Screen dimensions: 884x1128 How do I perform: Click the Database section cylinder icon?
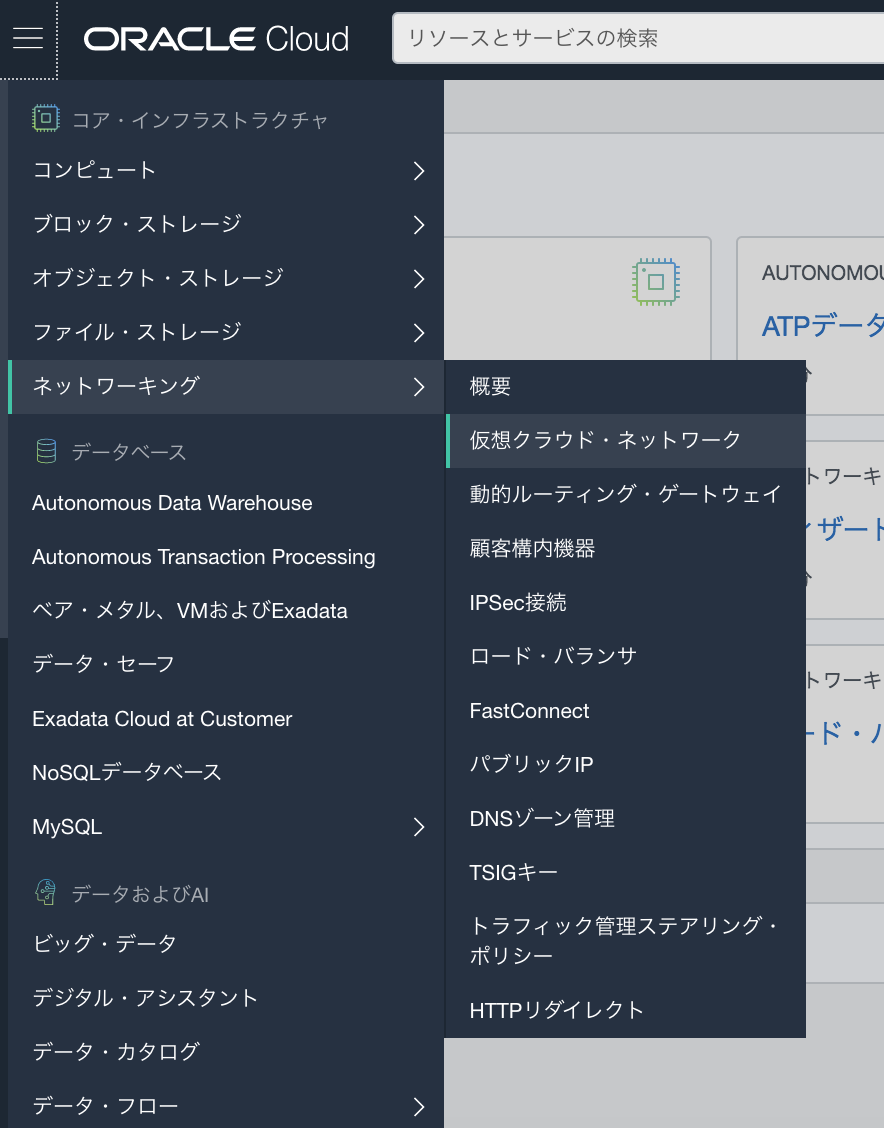tap(46, 452)
